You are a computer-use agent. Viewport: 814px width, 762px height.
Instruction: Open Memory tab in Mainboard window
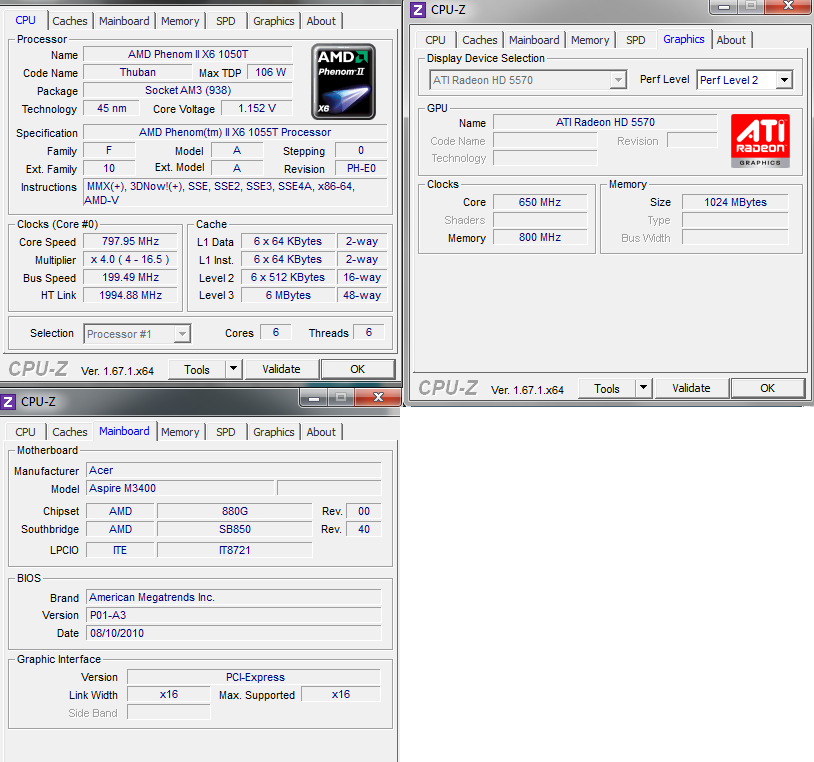coord(180,432)
